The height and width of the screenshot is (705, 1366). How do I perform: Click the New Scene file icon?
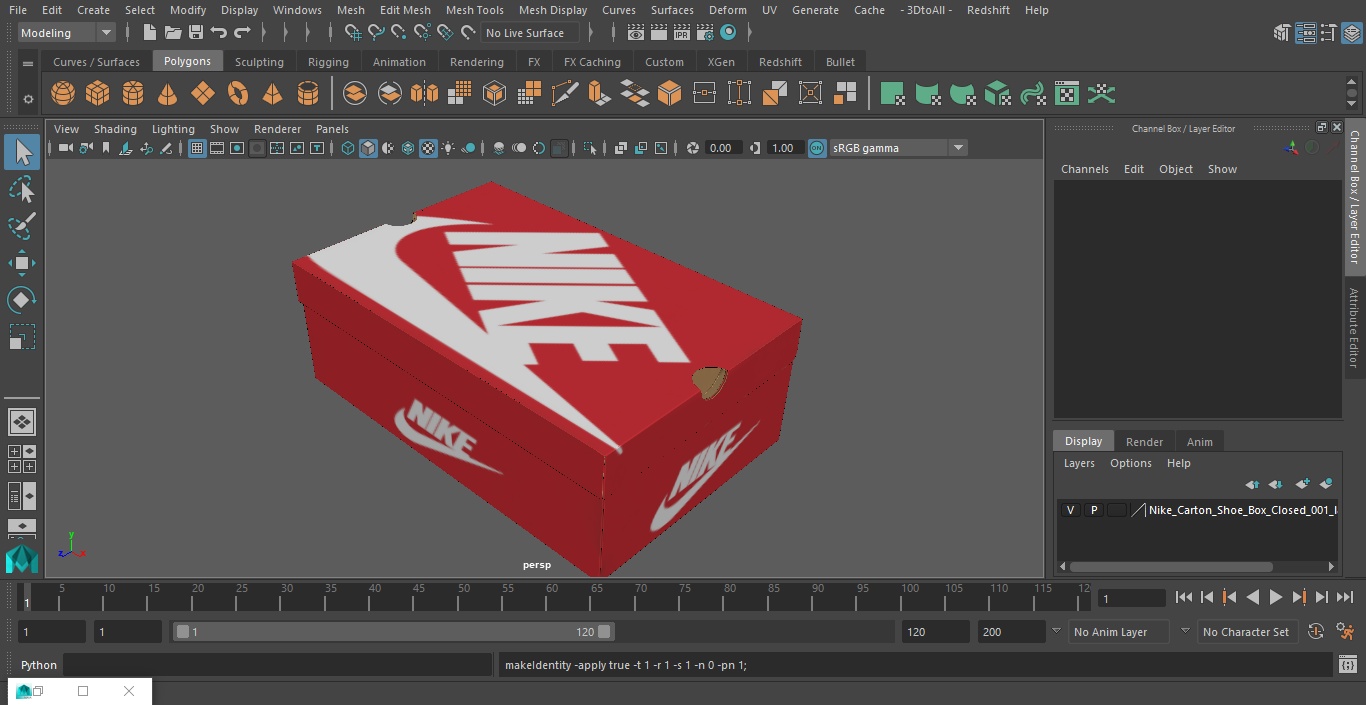(x=149, y=33)
